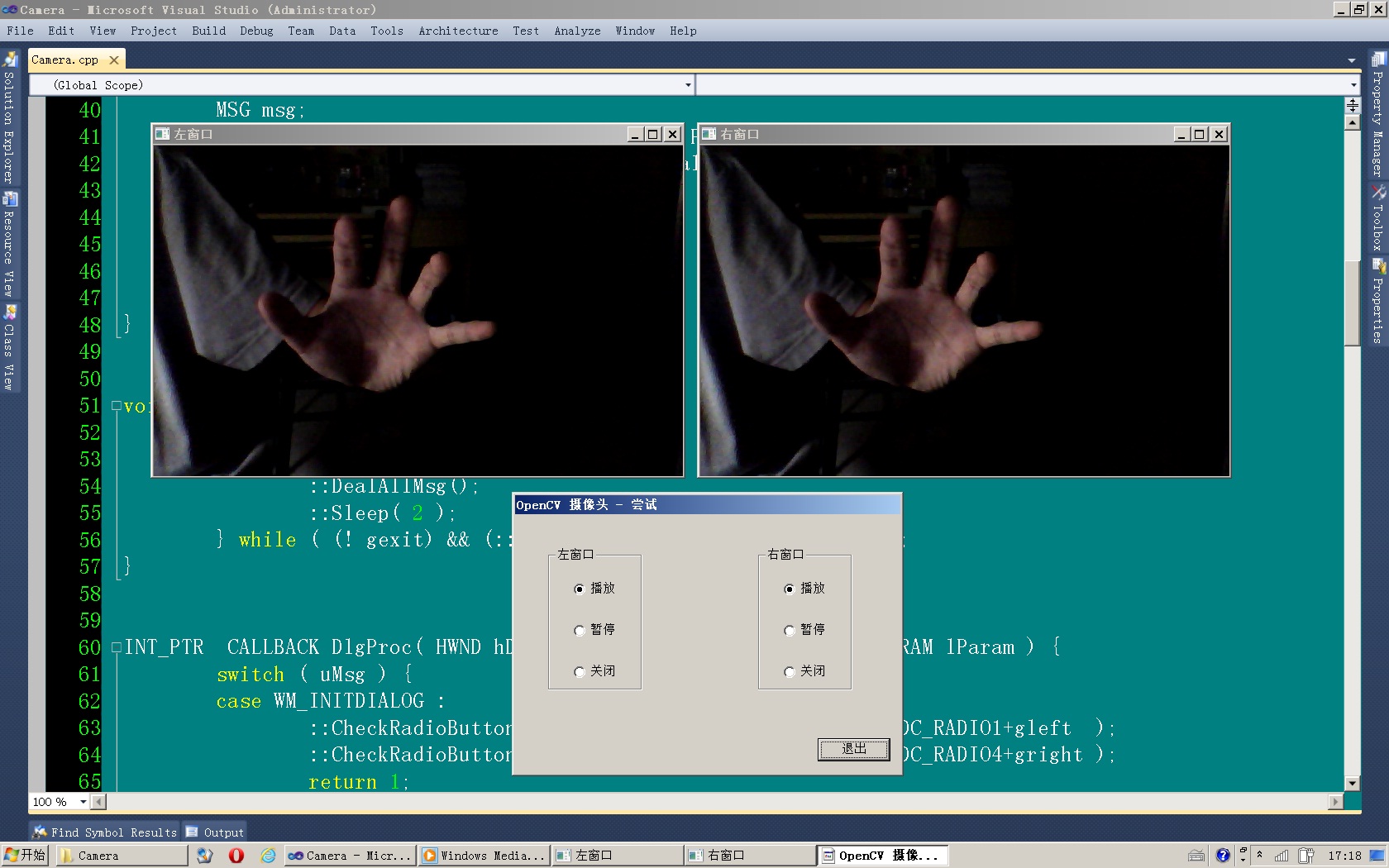Screen dimensions: 1389x868
Task: Click the 退出 button in dialog
Action: (x=853, y=749)
